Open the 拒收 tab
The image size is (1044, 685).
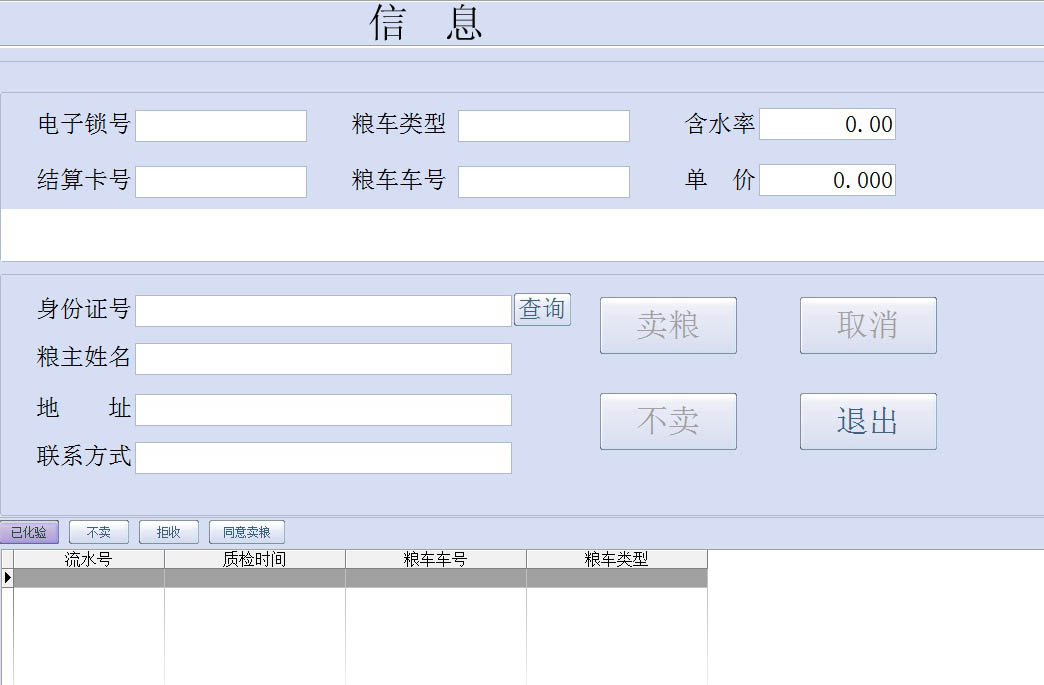pos(168,532)
